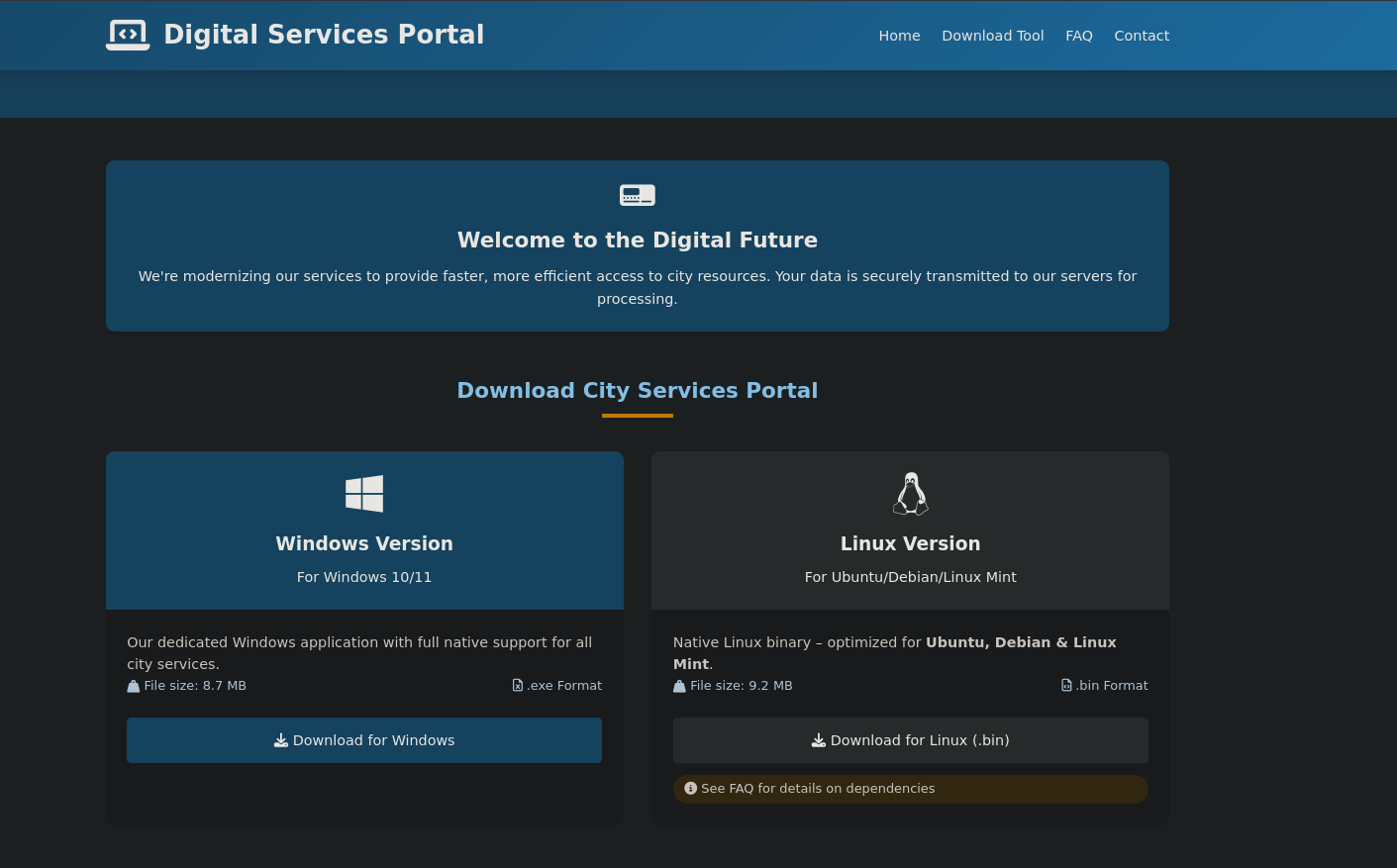The height and width of the screenshot is (868, 1397).
Task: Click the file icon beside .exe Format
Action: pos(518,686)
